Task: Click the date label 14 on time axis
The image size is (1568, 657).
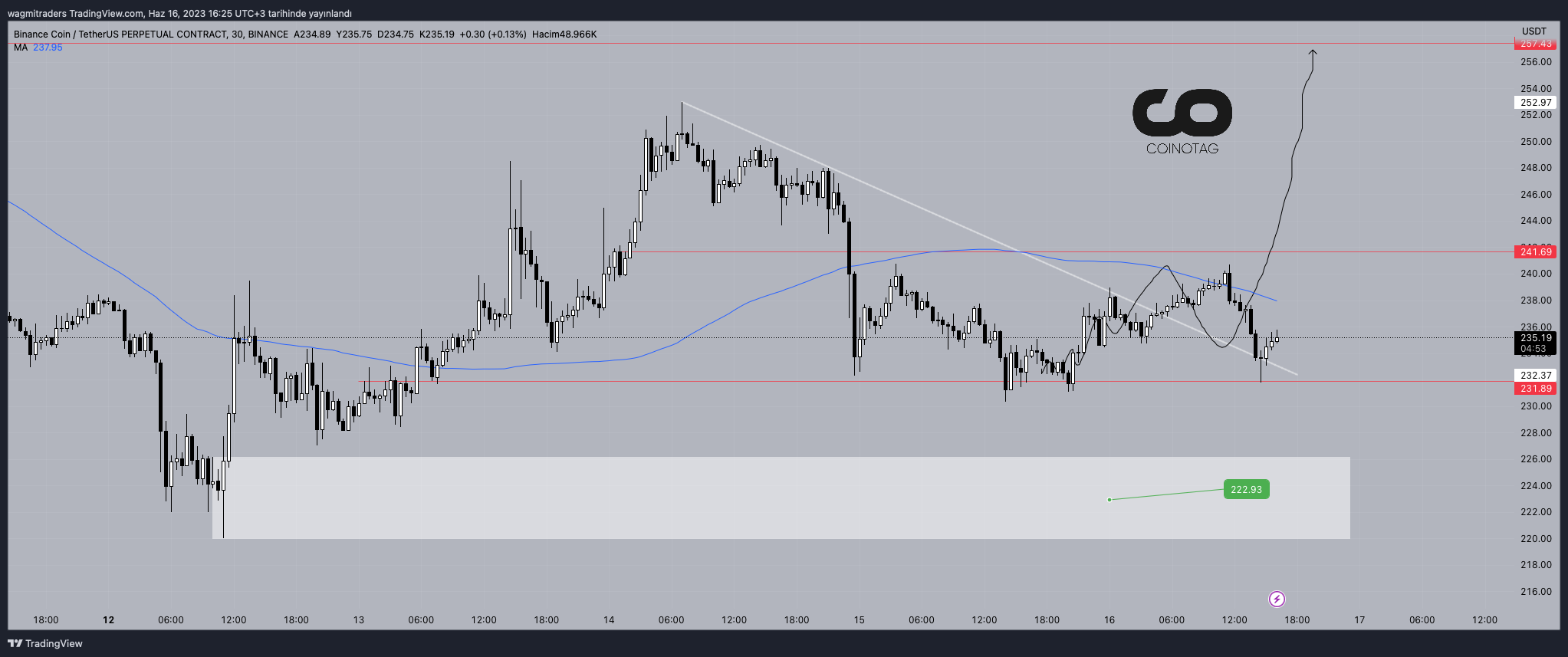Action: tap(609, 620)
